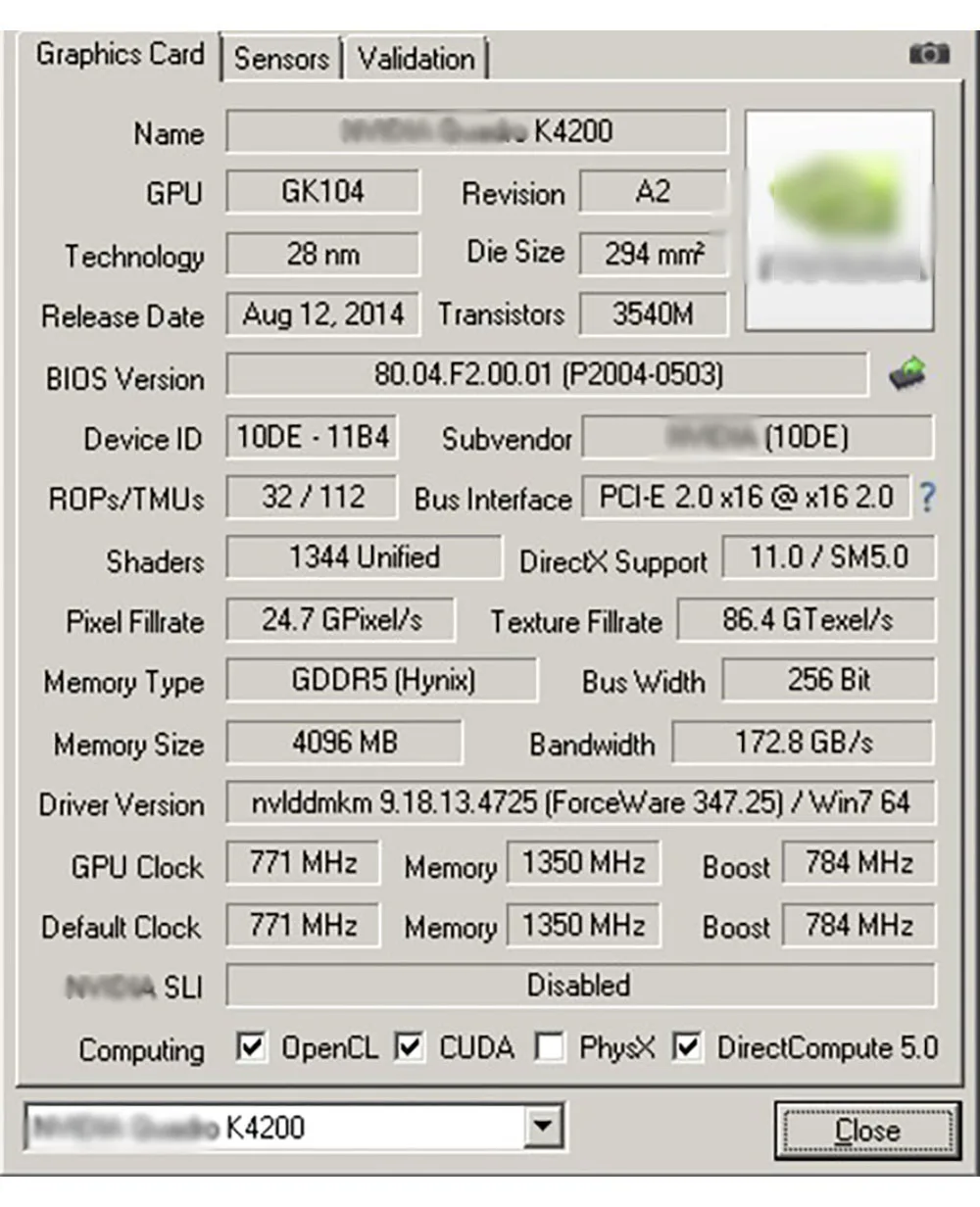The image size is (980, 1207).
Task: Click the GPU Clock row Boost 784 MHz field
Action: (x=858, y=863)
